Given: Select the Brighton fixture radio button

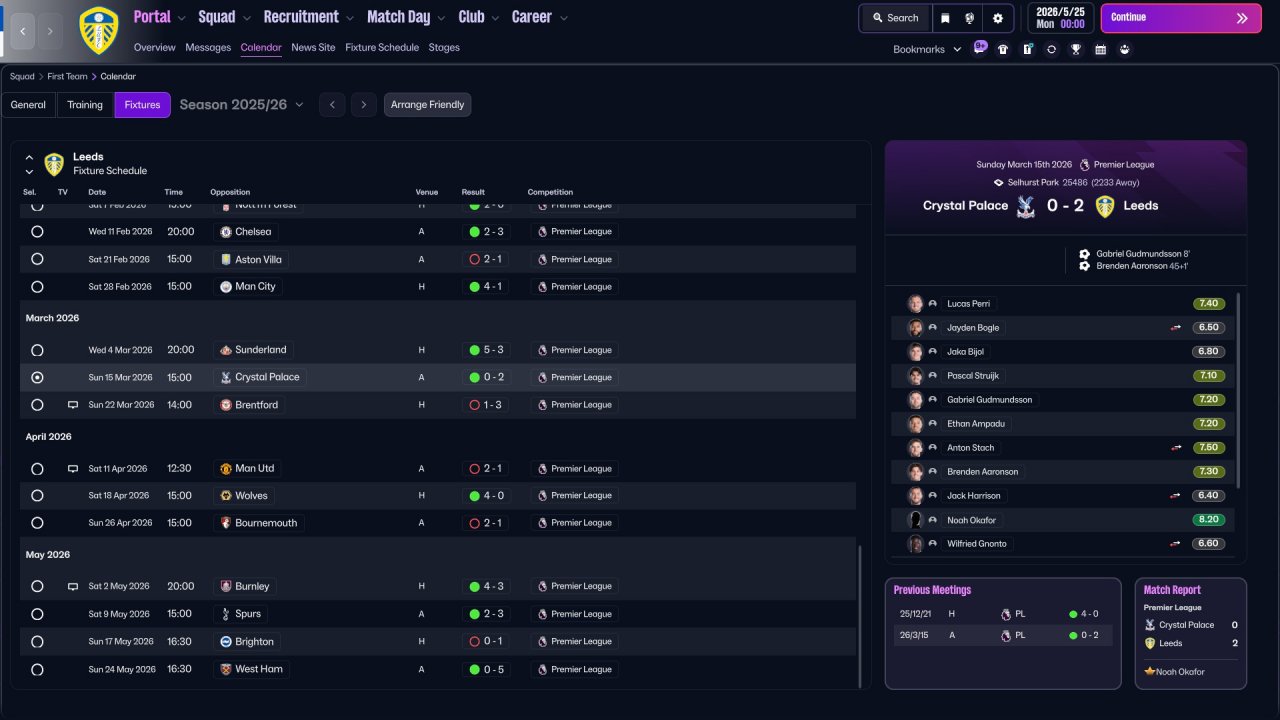Looking at the screenshot, I should tap(37, 641).
